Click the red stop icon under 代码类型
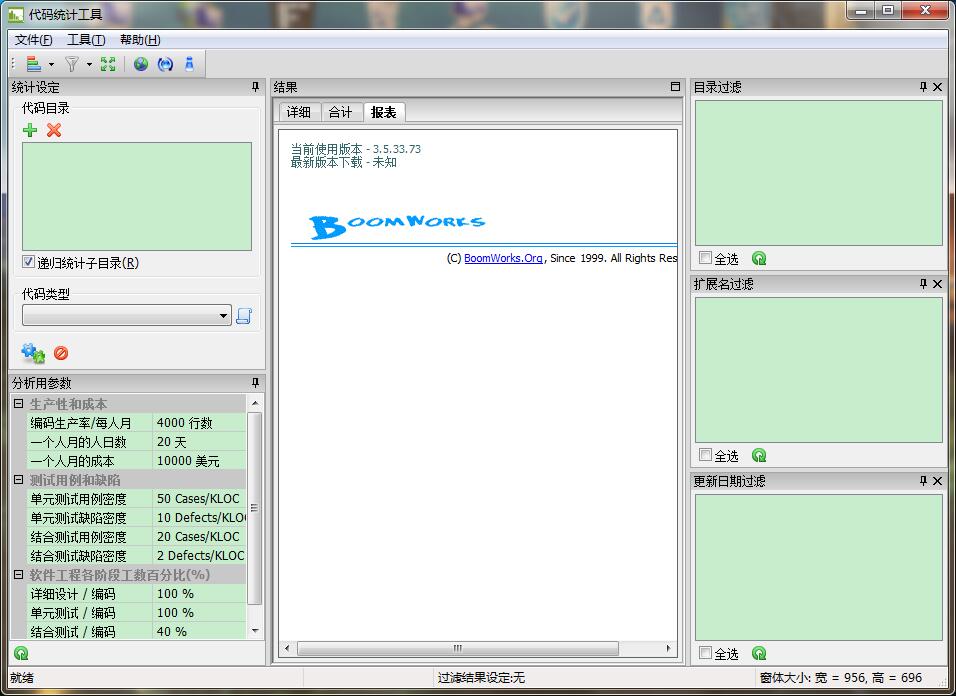Image resolution: width=956 pixels, height=696 pixels. pyautogui.click(x=61, y=353)
